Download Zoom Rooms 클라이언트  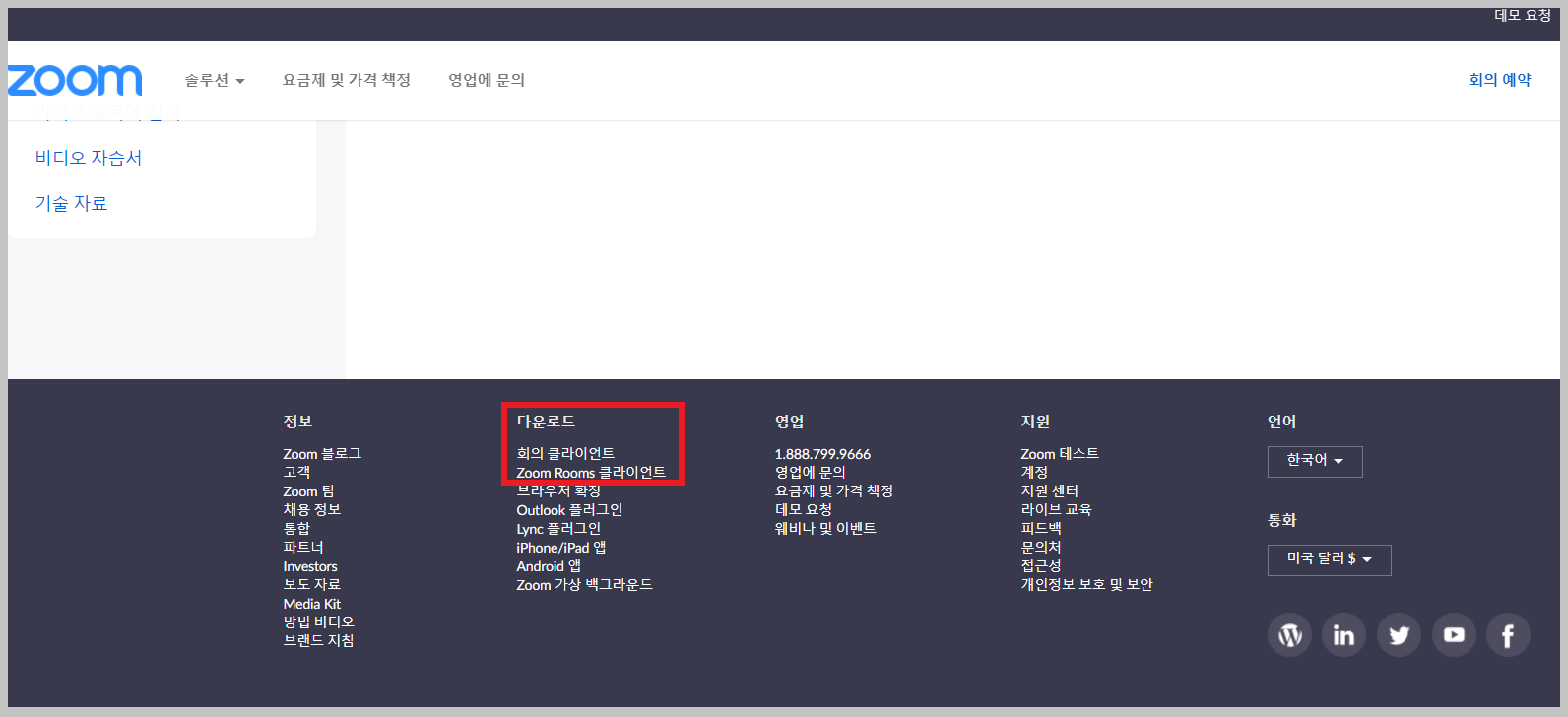591,473
